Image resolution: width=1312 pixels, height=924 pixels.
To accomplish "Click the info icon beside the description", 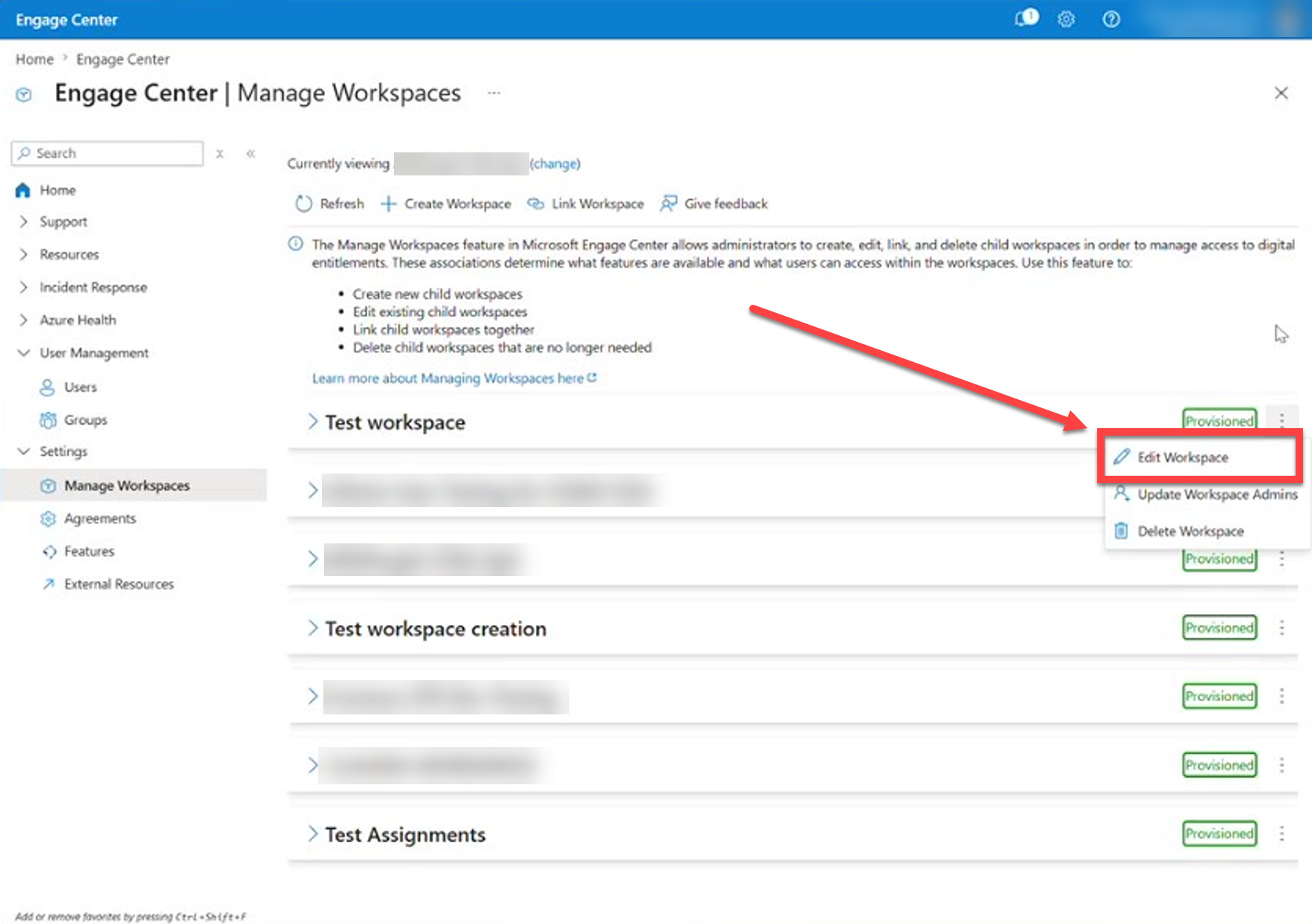I will (296, 244).
